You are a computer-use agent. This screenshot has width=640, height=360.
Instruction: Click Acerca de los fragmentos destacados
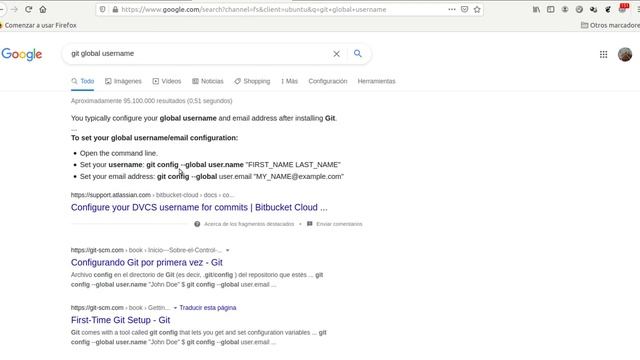coord(249,224)
